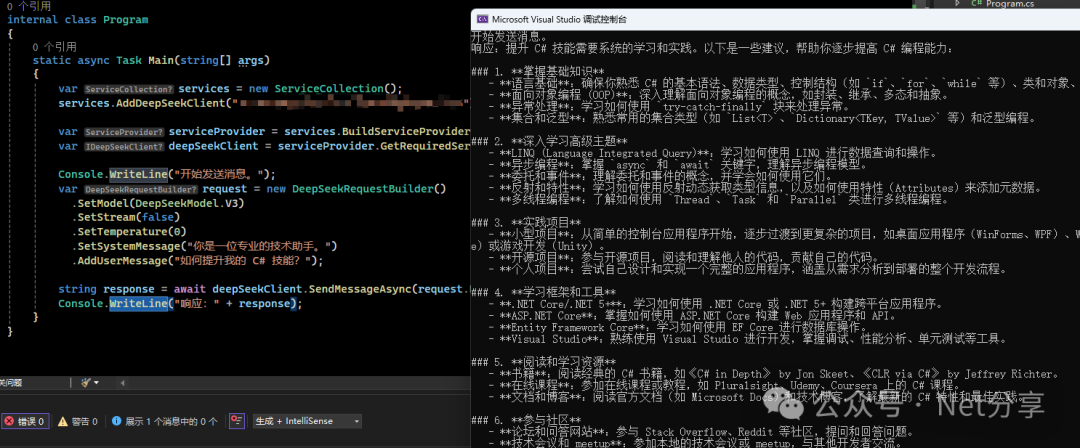Click console heading 1. 掌握基础知识
The width and height of the screenshot is (1080, 448).
[538, 72]
